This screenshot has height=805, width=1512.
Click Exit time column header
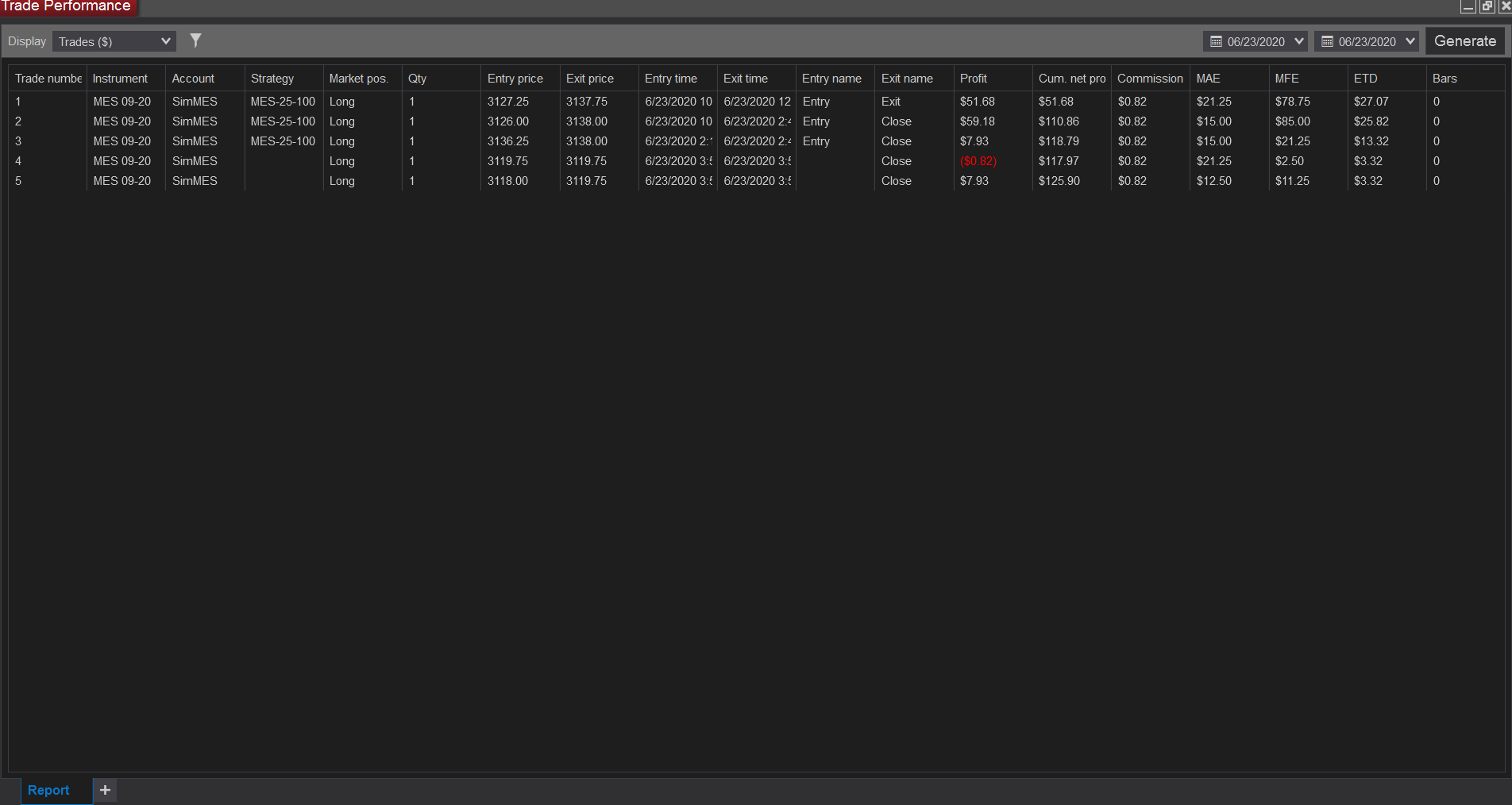click(x=755, y=79)
